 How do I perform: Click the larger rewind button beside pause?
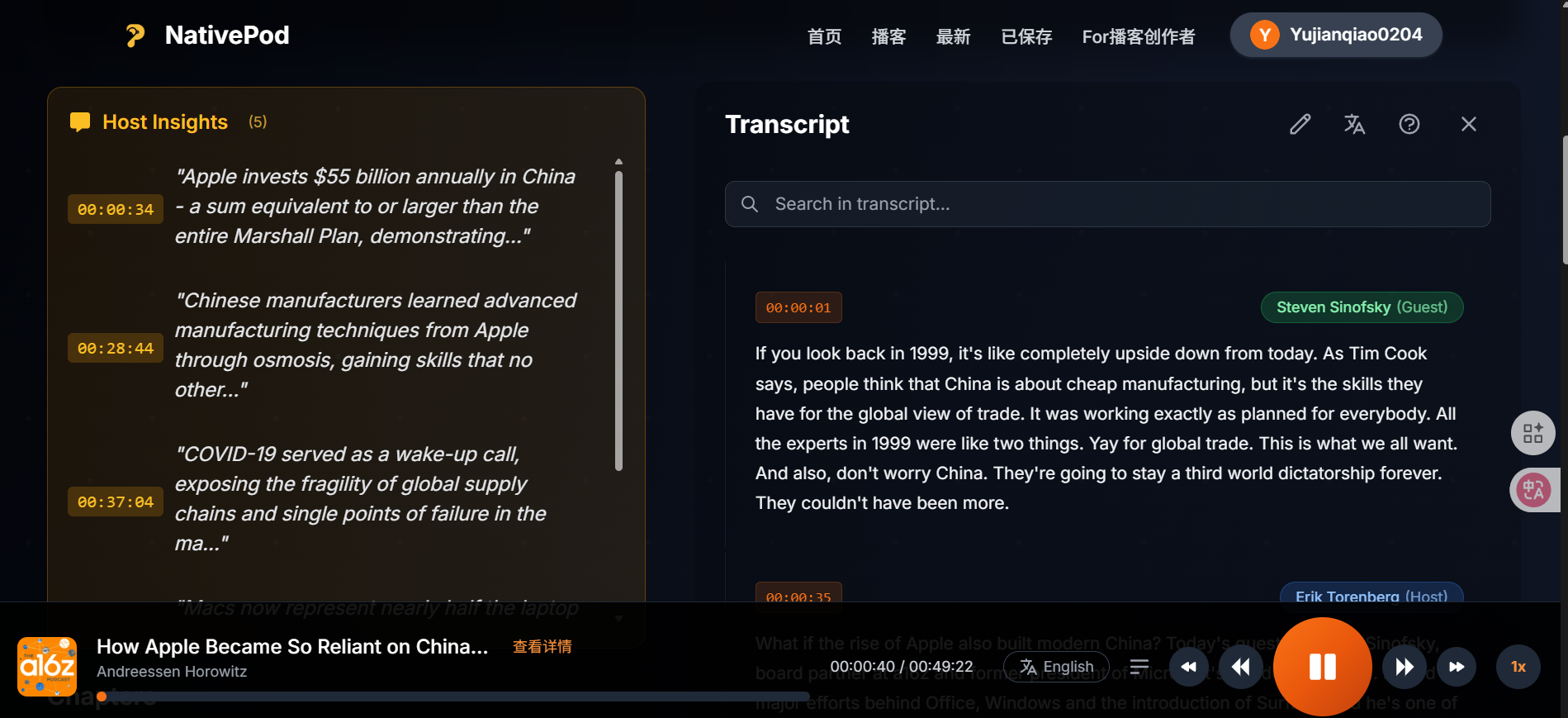pyautogui.click(x=1240, y=667)
